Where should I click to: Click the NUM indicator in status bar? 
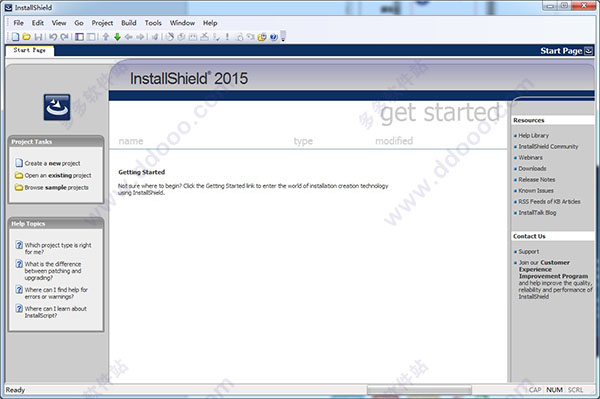pyautogui.click(x=554, y=390)
